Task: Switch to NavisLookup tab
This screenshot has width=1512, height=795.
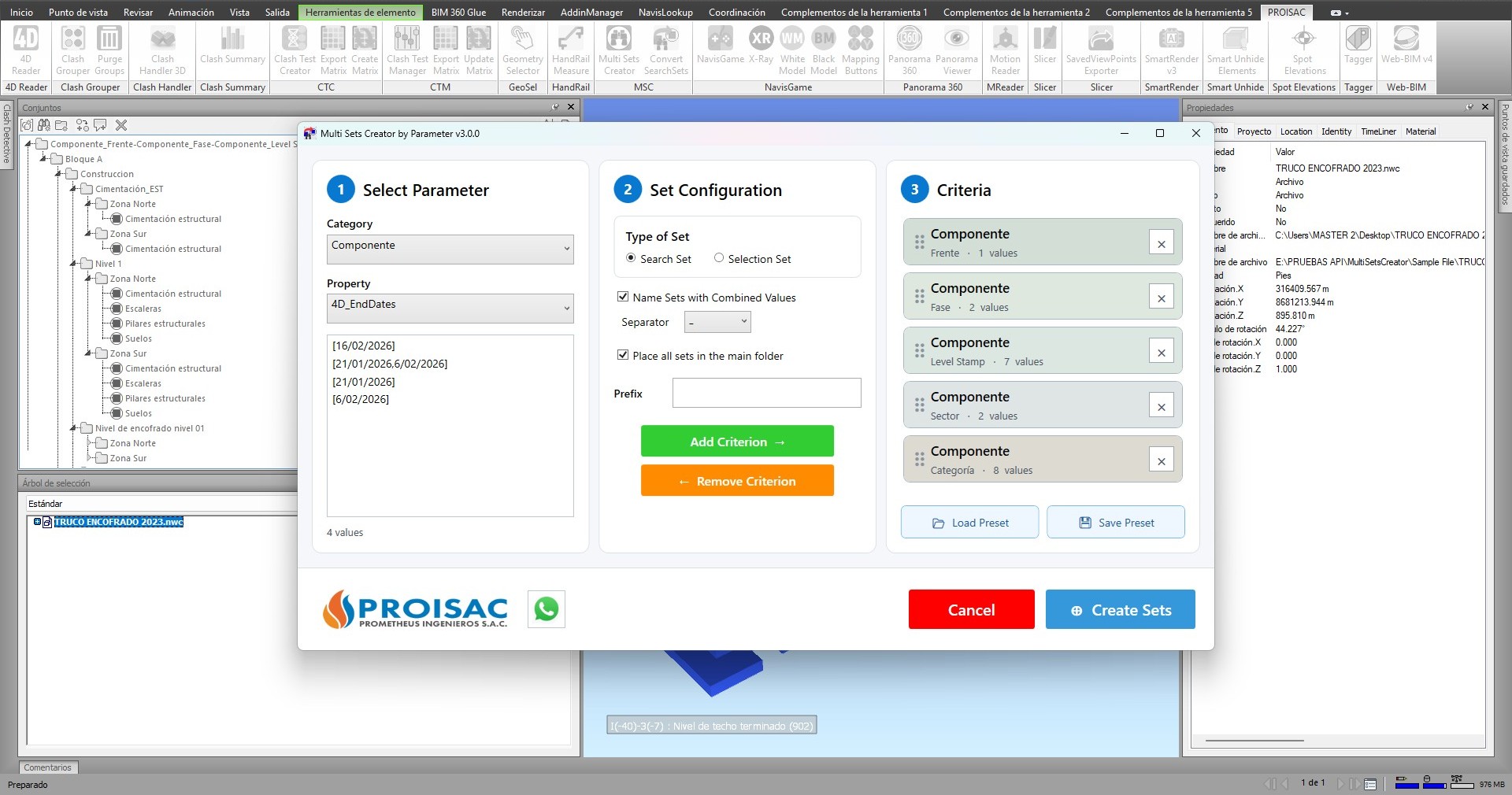Action: (665, 12)
